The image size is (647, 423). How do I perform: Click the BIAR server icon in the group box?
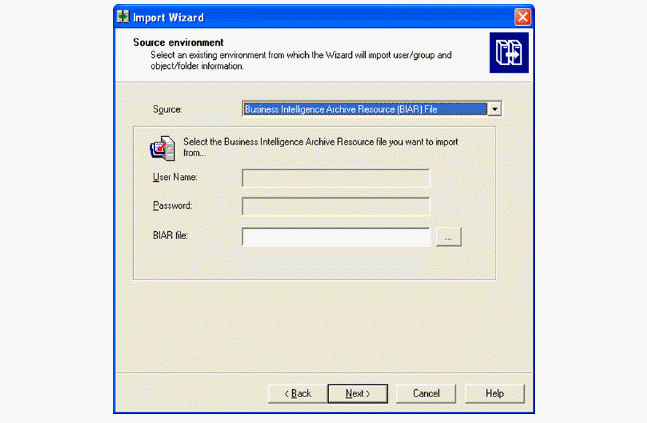[x=163, y=148]
